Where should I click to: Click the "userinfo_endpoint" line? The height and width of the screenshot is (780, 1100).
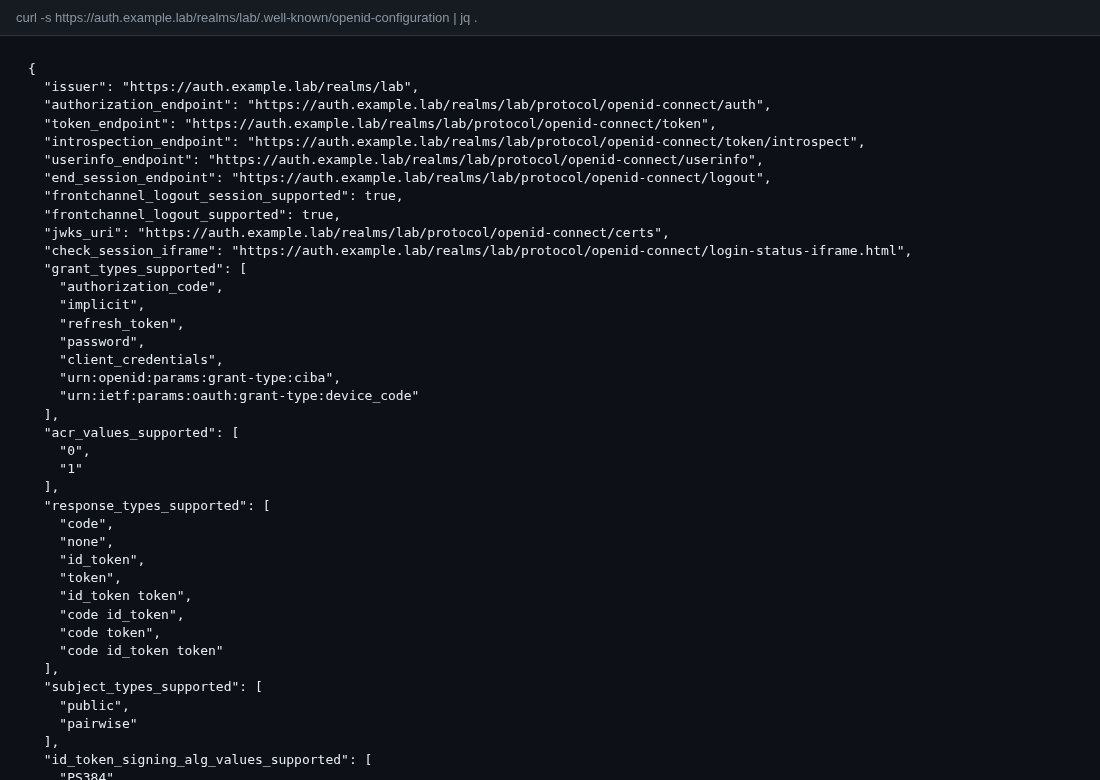click(x=403, y=159)
